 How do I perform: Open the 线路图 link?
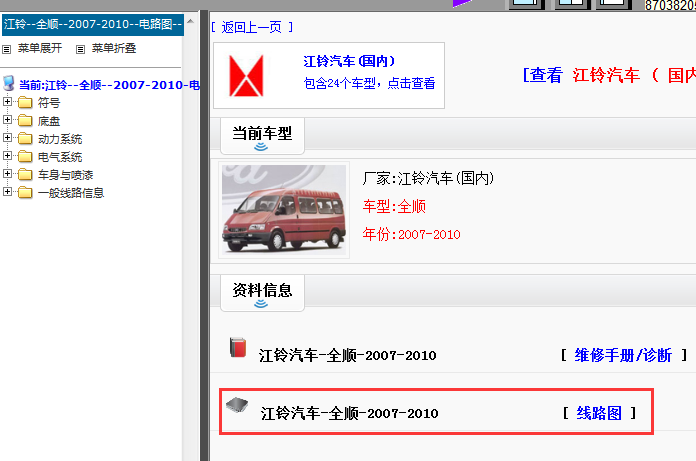pos(599,413)
